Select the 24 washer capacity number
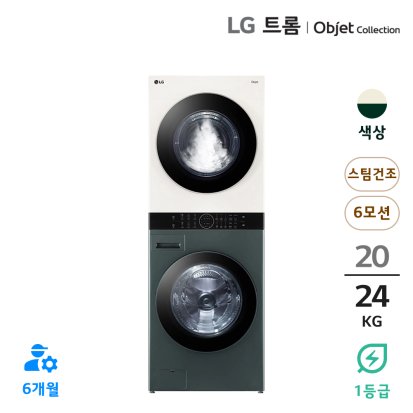This screenshot has width=413, height=413. [372, 297]
